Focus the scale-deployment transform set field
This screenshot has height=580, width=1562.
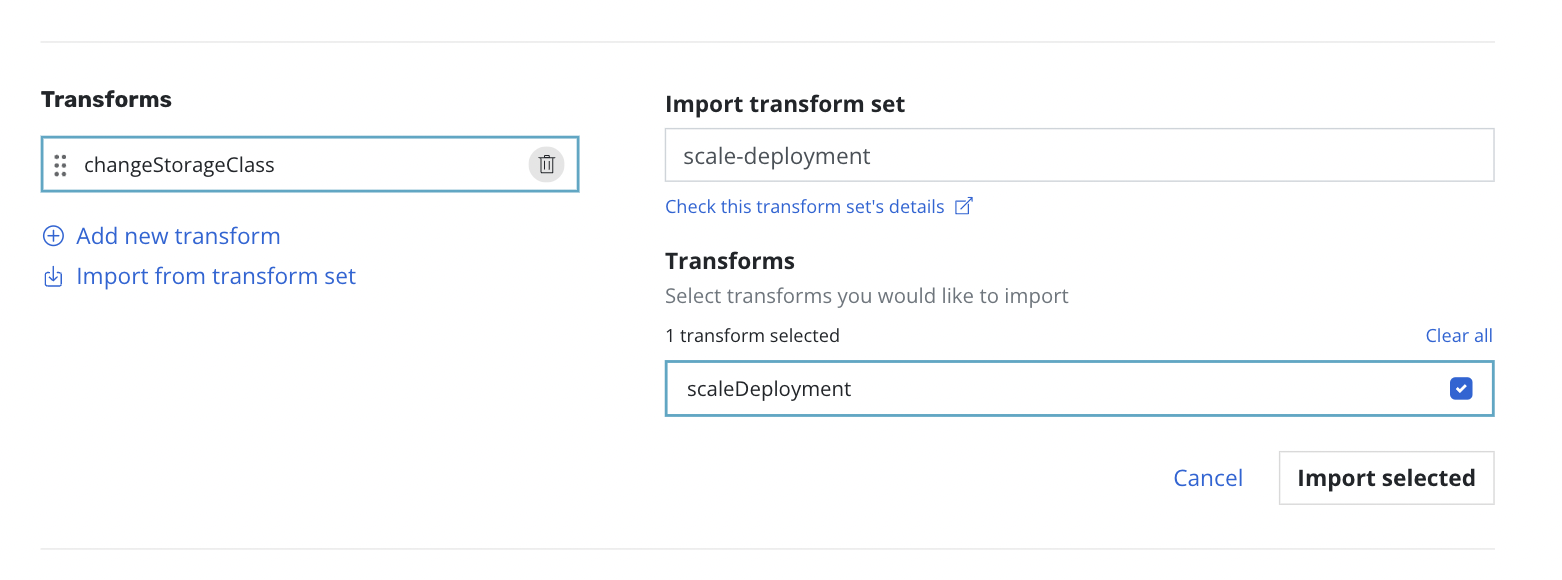(1079, 156)
